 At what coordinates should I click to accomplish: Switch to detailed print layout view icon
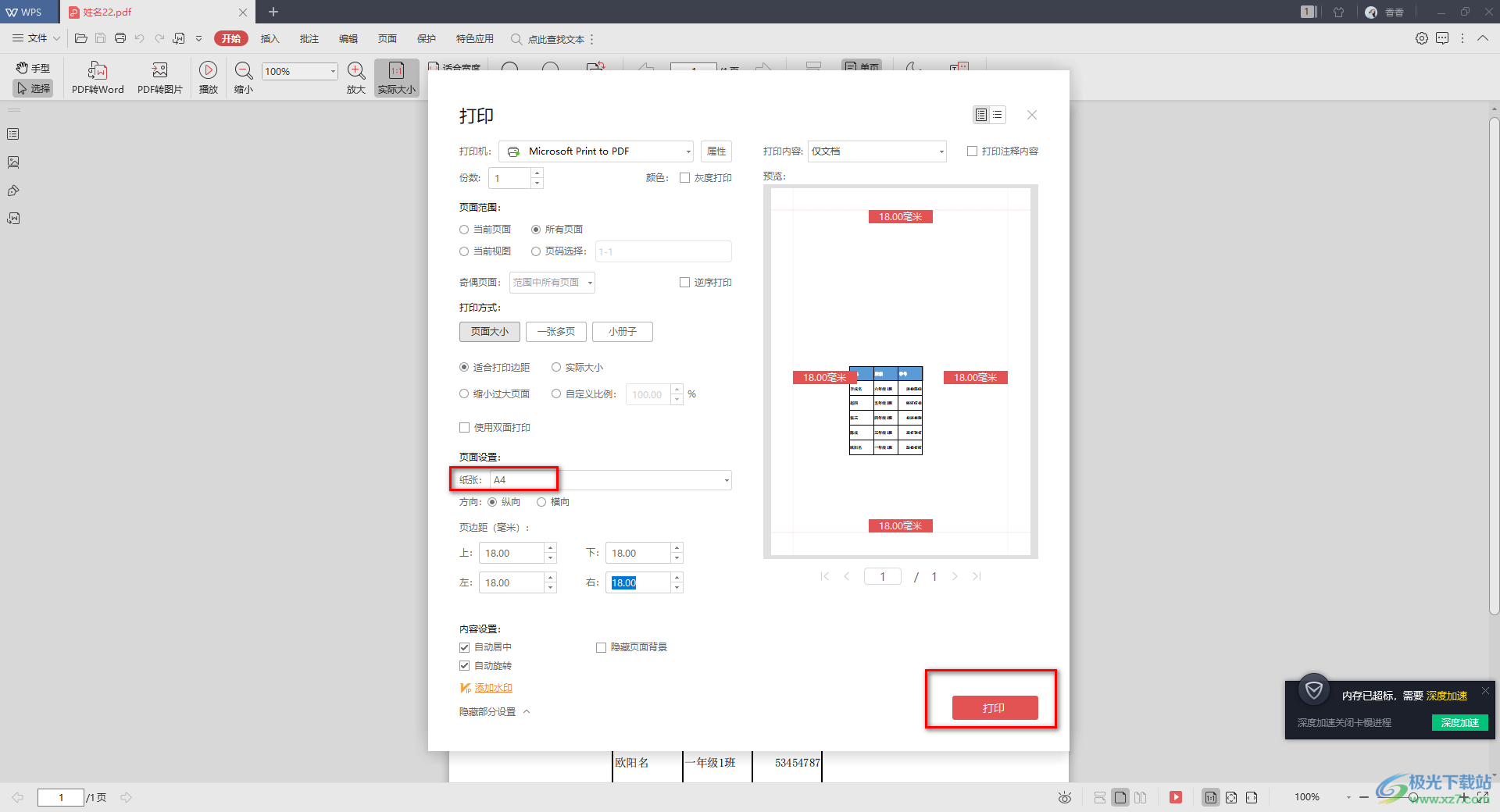click(x=981, y=115)
